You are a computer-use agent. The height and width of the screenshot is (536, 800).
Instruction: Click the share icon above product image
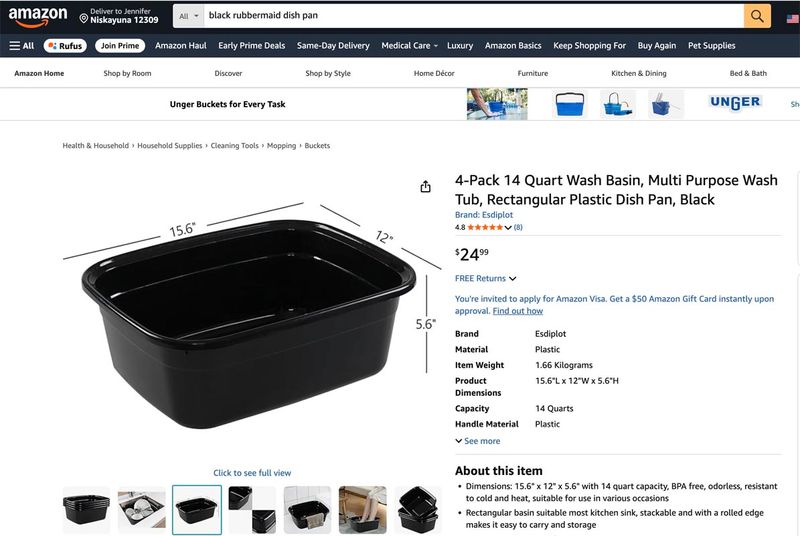(x=426, y=187)
